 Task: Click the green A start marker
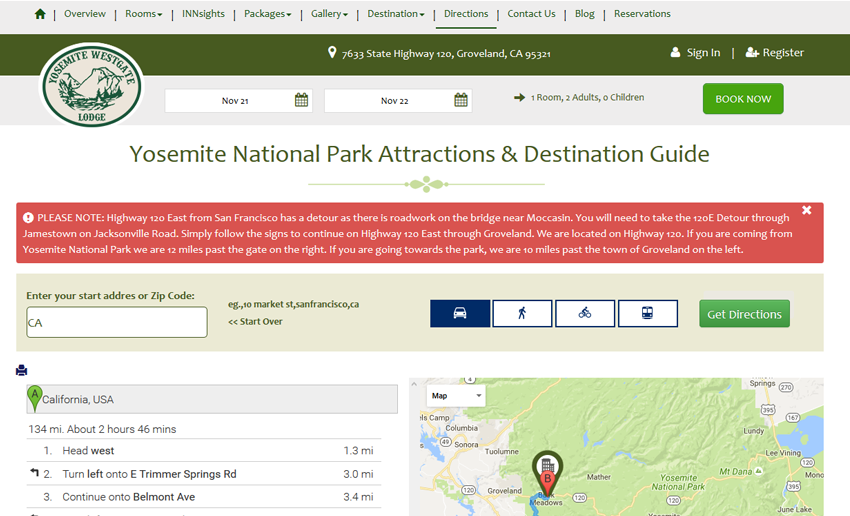[35, 398]
